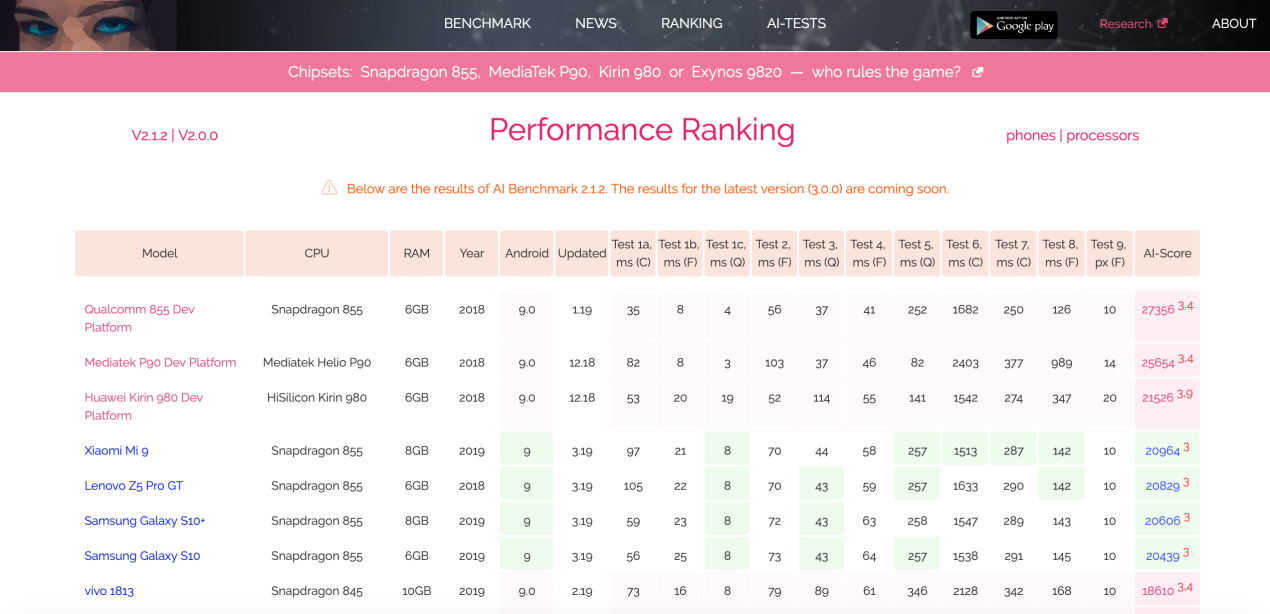Open the Samsung Galaxy S10 6GB model link
Screen dimensions: 1270x614
coord(142,556)
